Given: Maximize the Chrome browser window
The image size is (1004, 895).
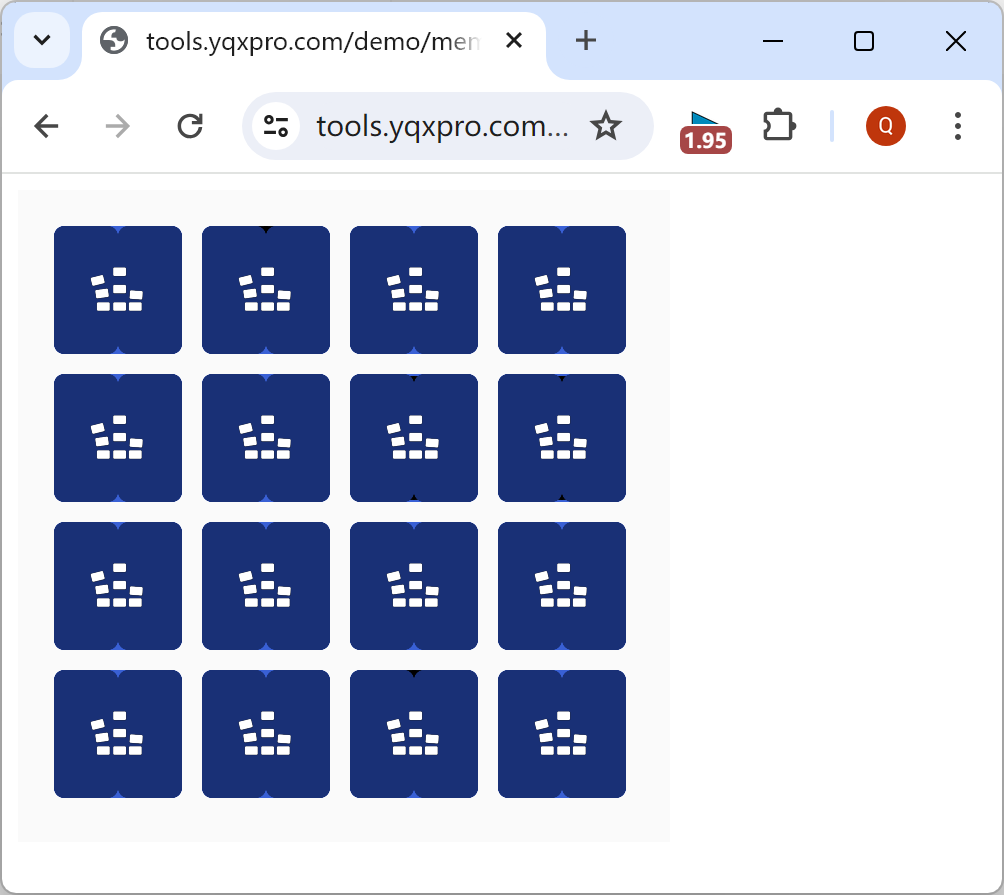Looking at the screenshot, I should click(x=864, y=41).
